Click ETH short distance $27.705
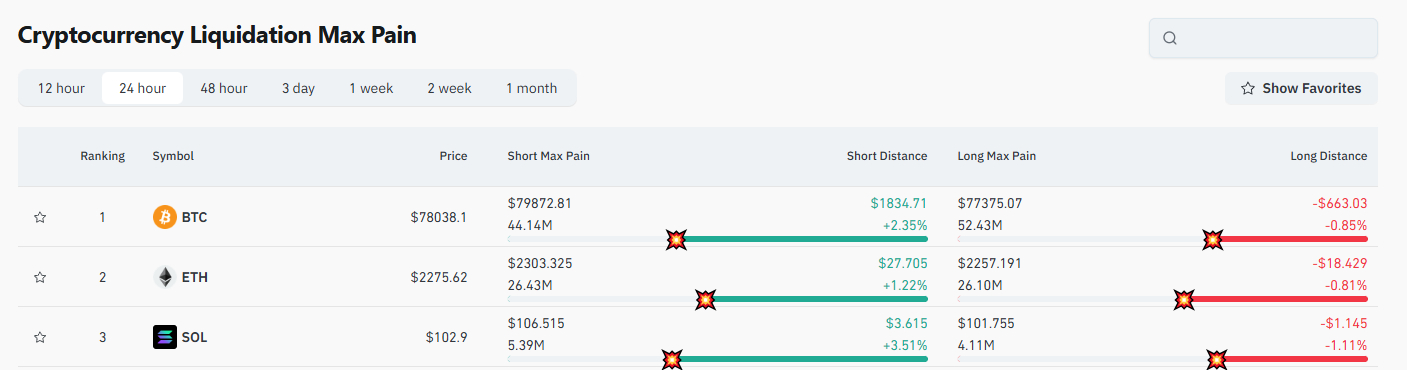 click(x=903, y=263)
